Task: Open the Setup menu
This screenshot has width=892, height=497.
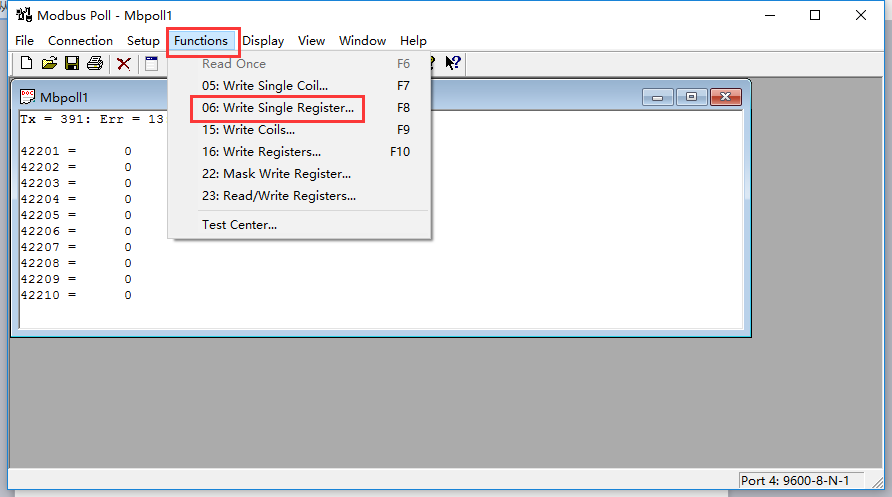Action: pos(143,41)
